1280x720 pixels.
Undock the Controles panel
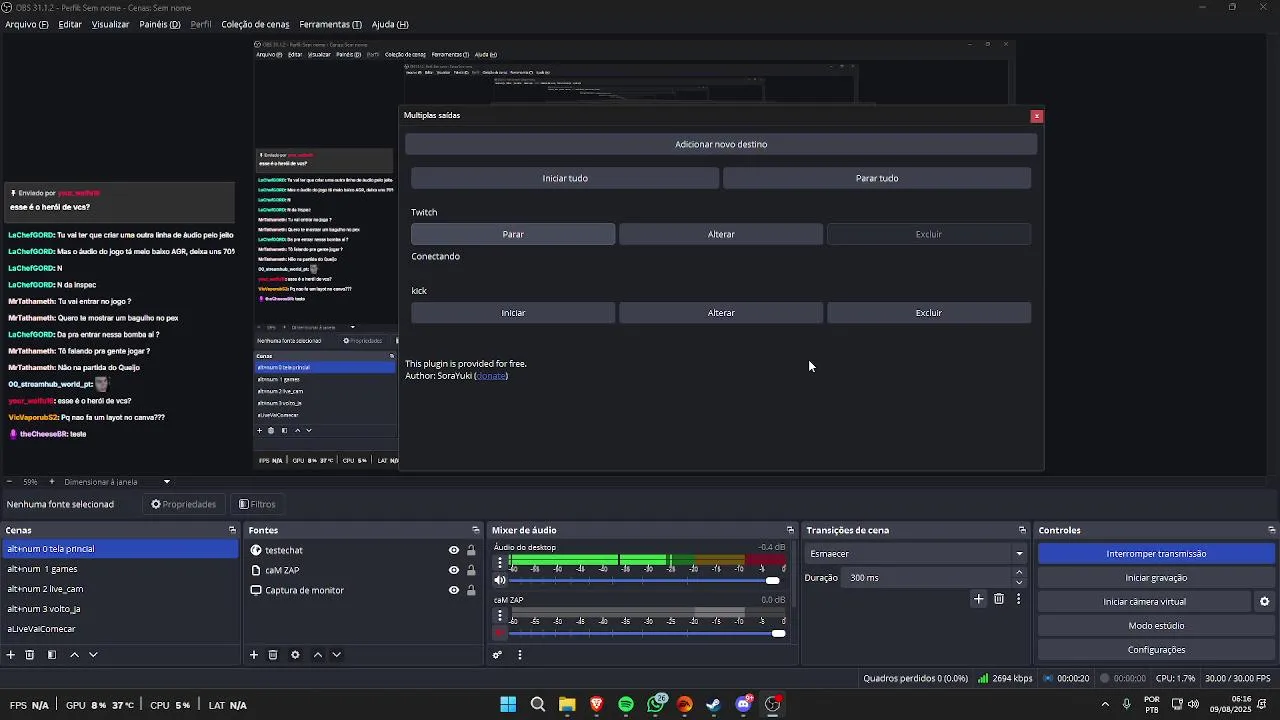[x=1272, y=530]
